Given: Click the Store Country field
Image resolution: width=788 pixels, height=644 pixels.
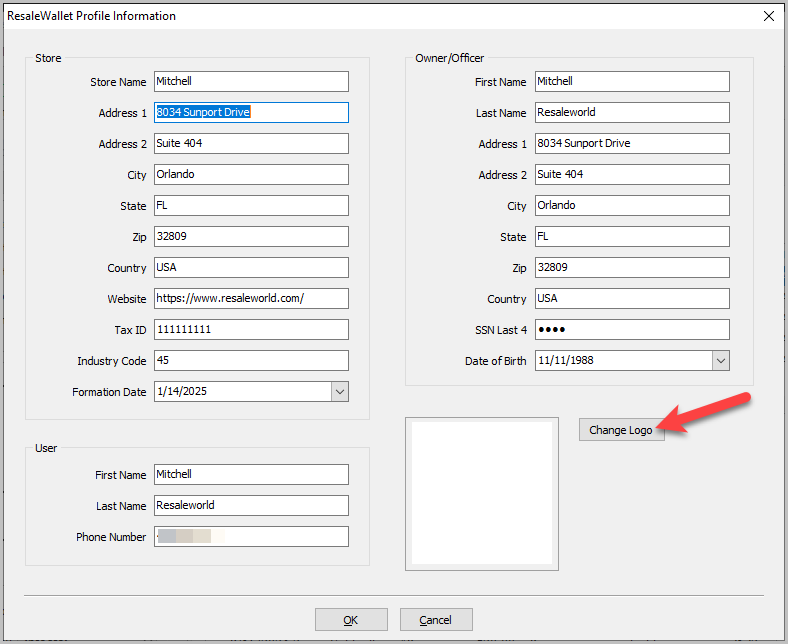Looking at the screenshot, I should click(251, 267).
